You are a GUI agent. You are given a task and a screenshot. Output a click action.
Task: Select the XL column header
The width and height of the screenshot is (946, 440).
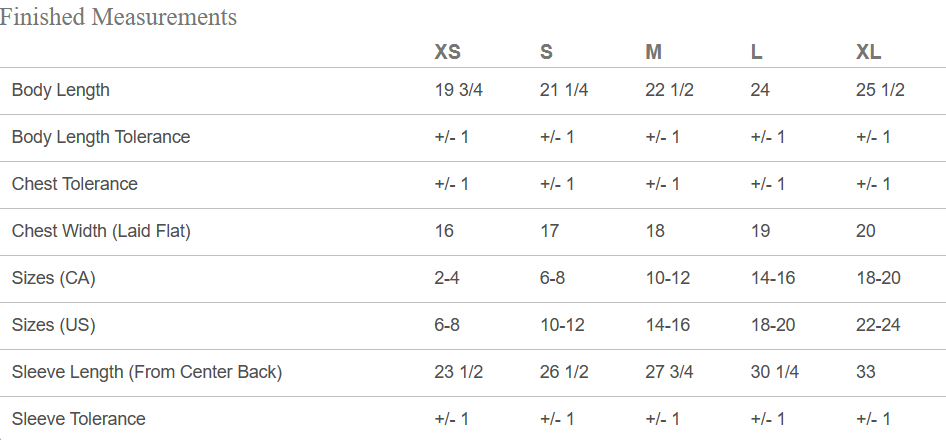869,52
